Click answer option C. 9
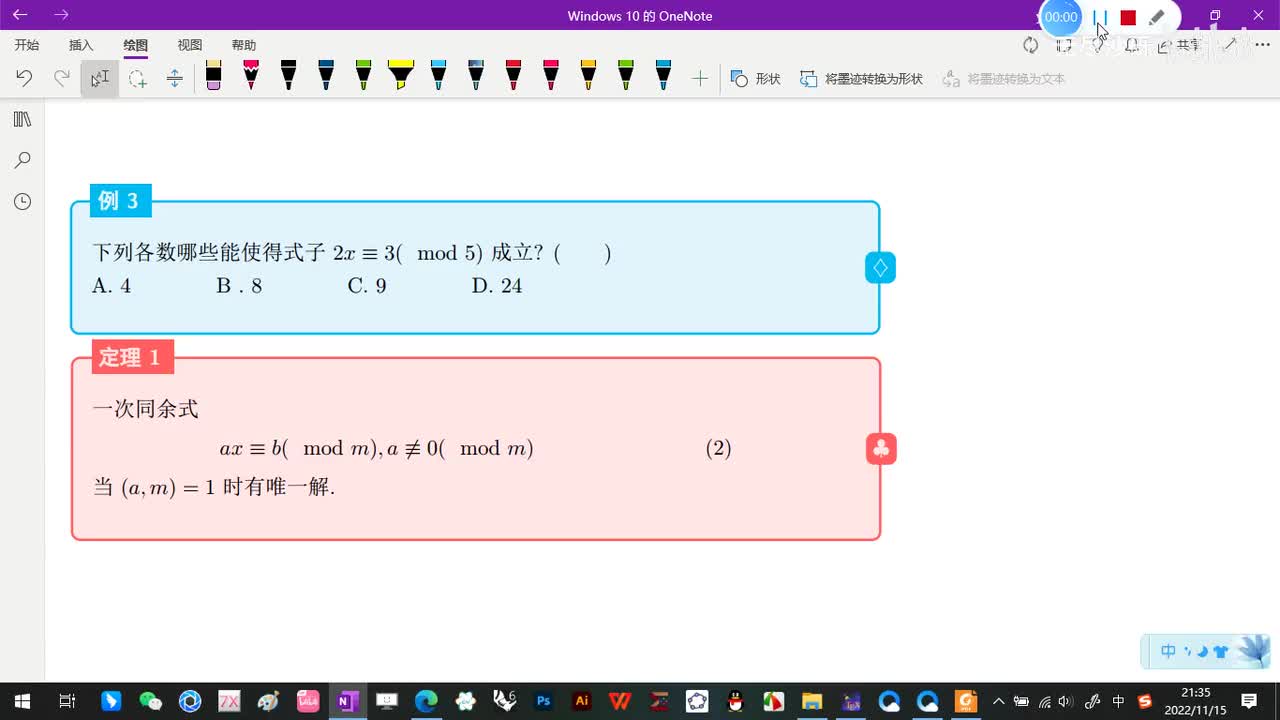1280x720 pixels. pyautogui.click(x=367, y=286)
